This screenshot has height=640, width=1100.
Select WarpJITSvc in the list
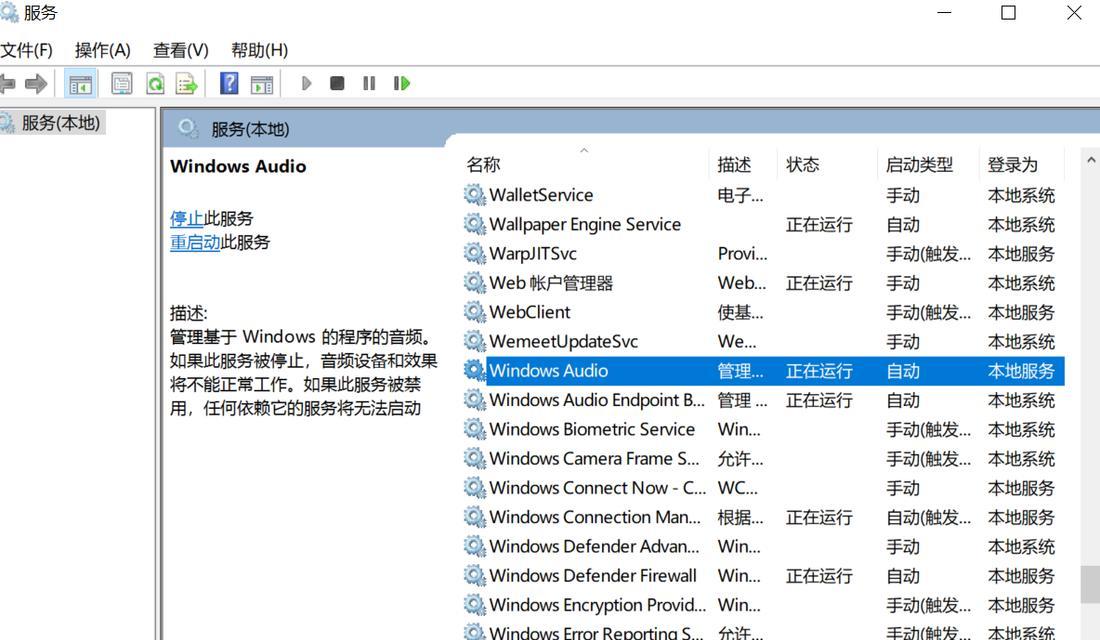point(533,253)
